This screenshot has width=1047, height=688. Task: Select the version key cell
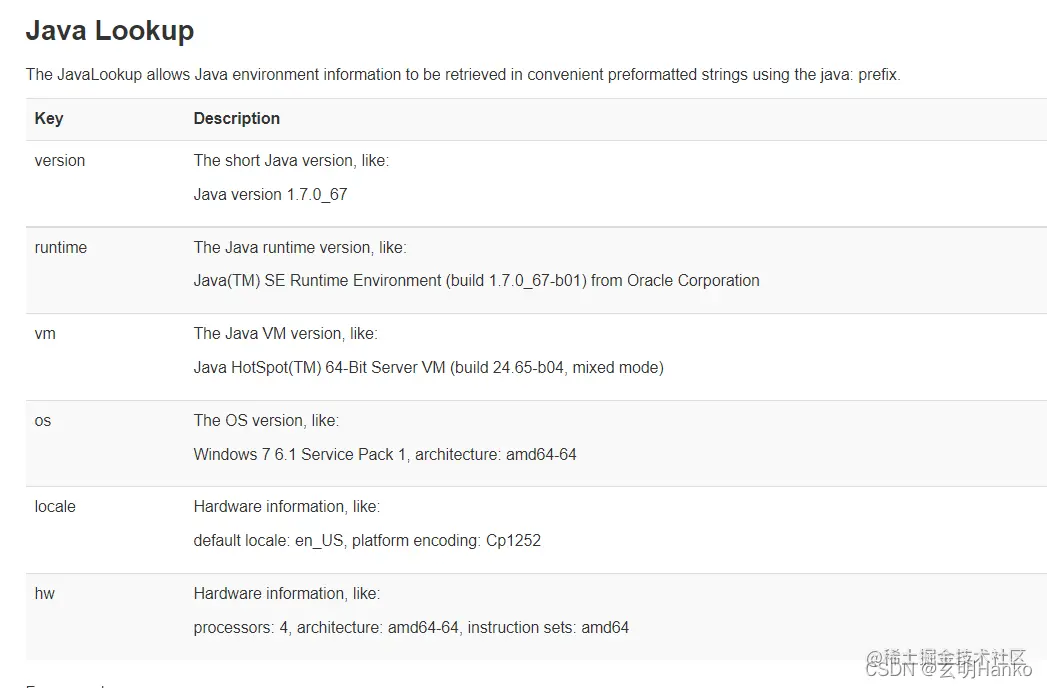[59, 160]
